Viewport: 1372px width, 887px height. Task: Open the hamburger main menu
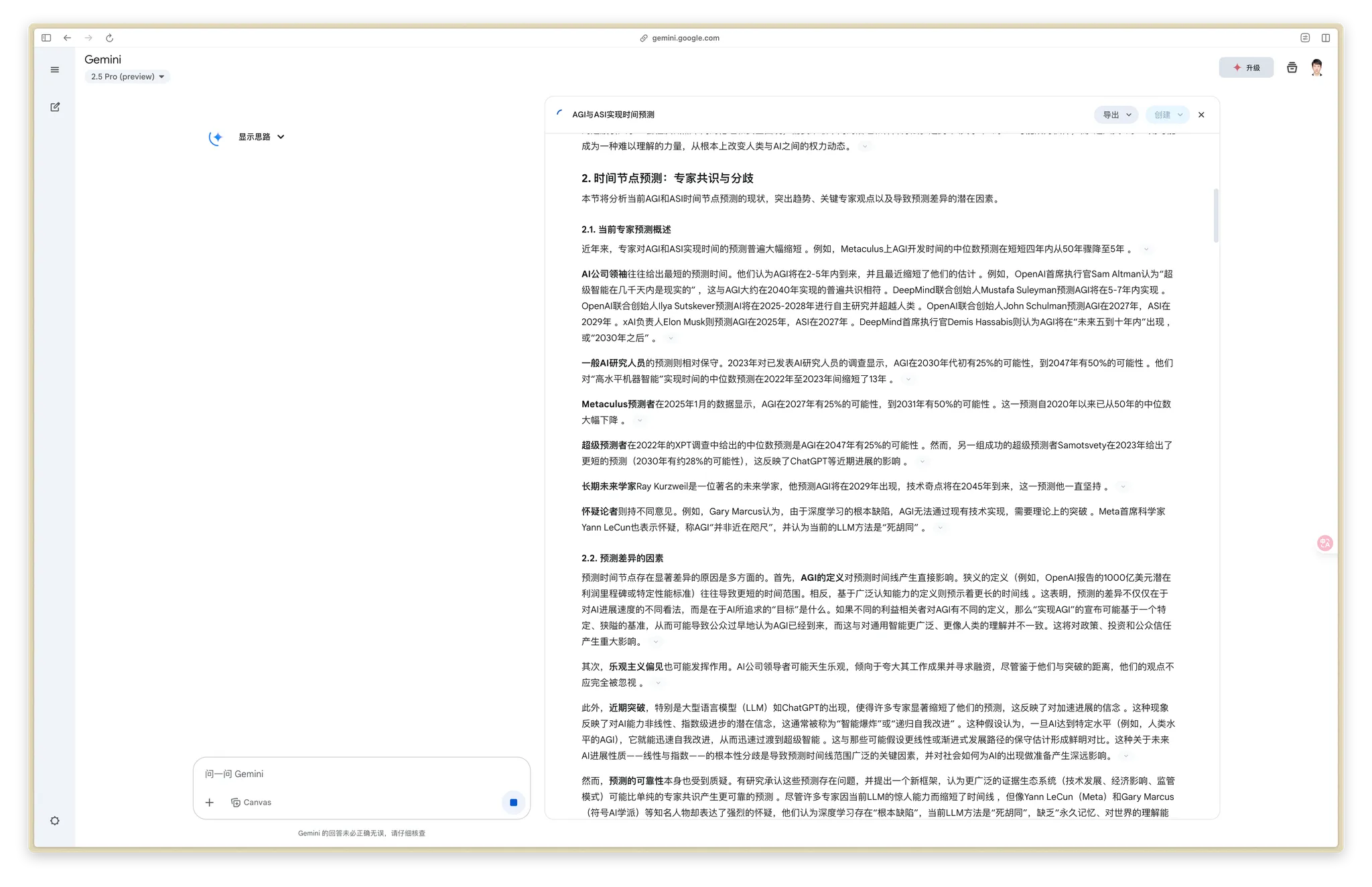pos(55,70)
